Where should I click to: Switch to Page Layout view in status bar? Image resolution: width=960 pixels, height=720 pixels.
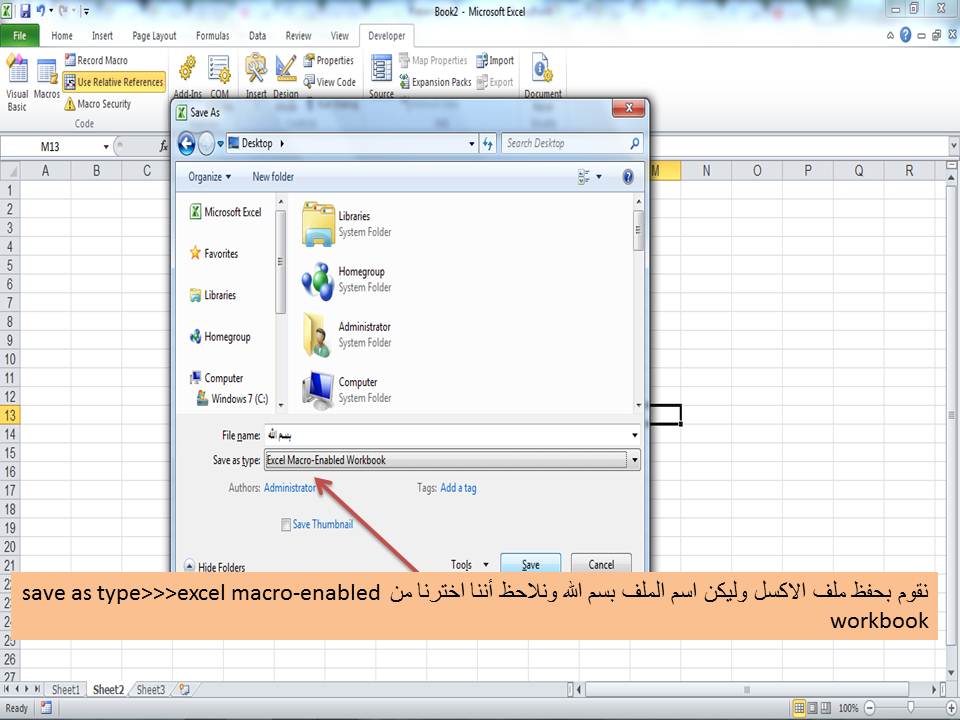coord(812,708)
